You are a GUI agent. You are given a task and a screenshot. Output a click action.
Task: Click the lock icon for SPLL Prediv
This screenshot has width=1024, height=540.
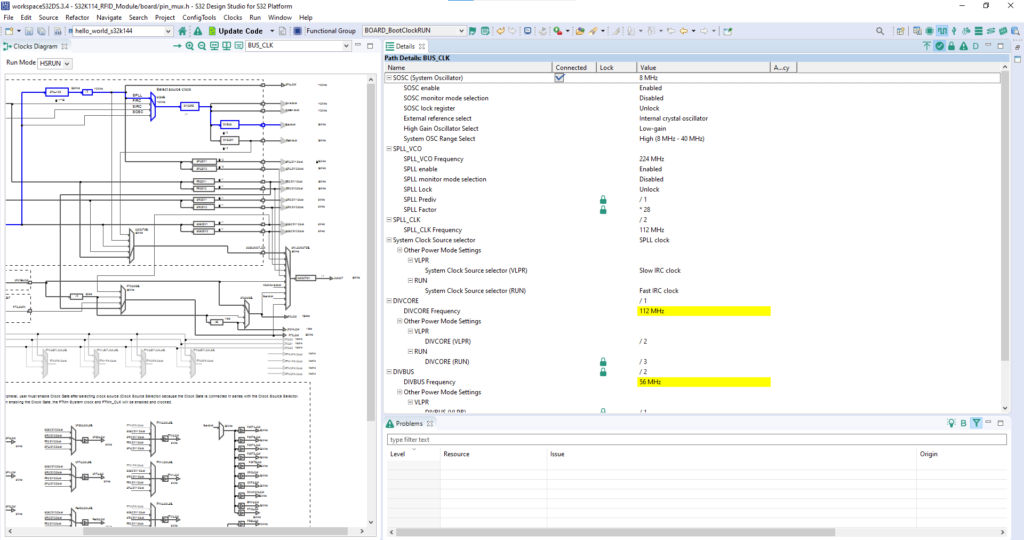click(x=603, y=200)
